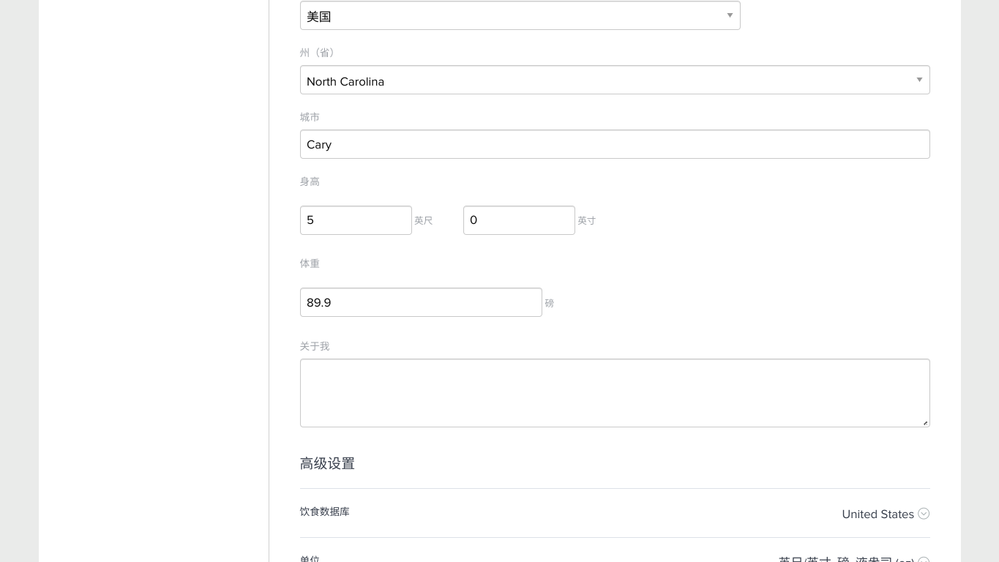Click the 身高 field label
The height and width of the screenshot is (562, 999).
[x=310, y=182]
